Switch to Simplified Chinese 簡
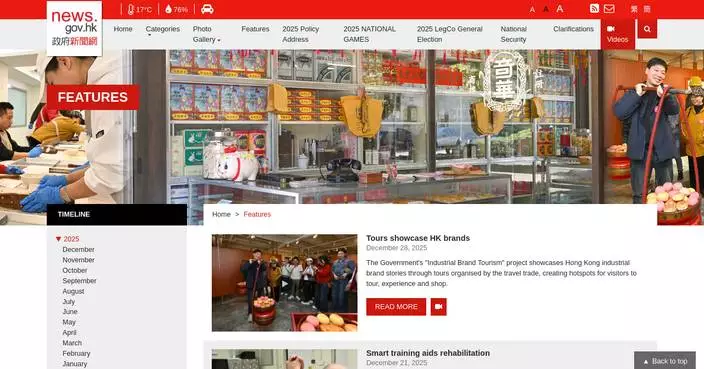Viewport: 704px width, 369px height. [x=647, y=9]
